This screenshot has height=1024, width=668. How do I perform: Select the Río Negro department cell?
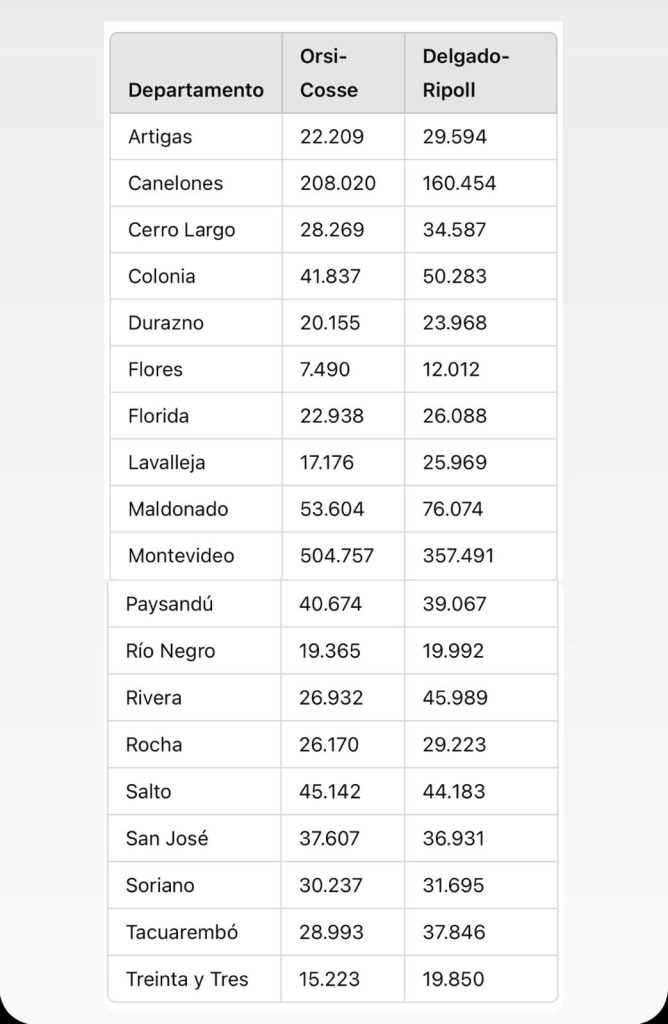170,651
